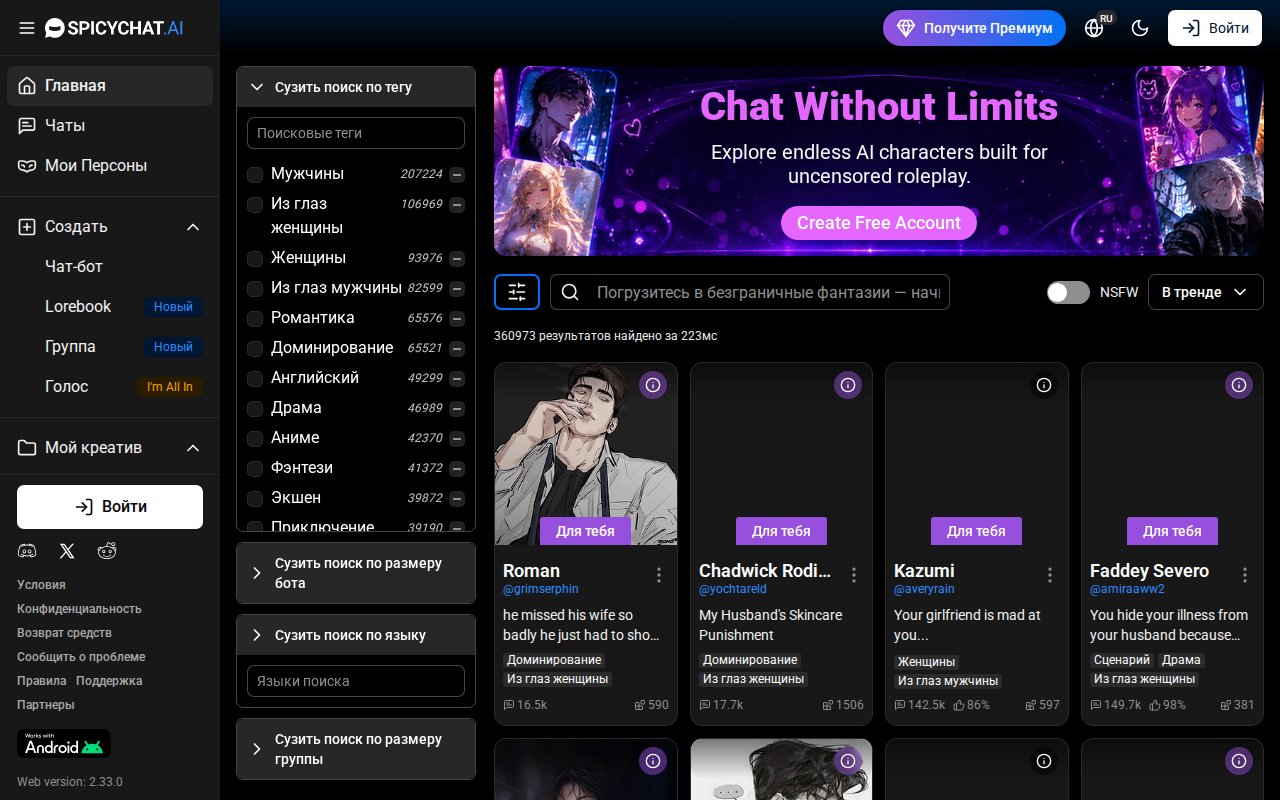Image resolution: width=1280 pixels, height=800 pixels.
Task: Open three-dot menu on Faddey Severo card
Action: click(x=1245, y=575)
